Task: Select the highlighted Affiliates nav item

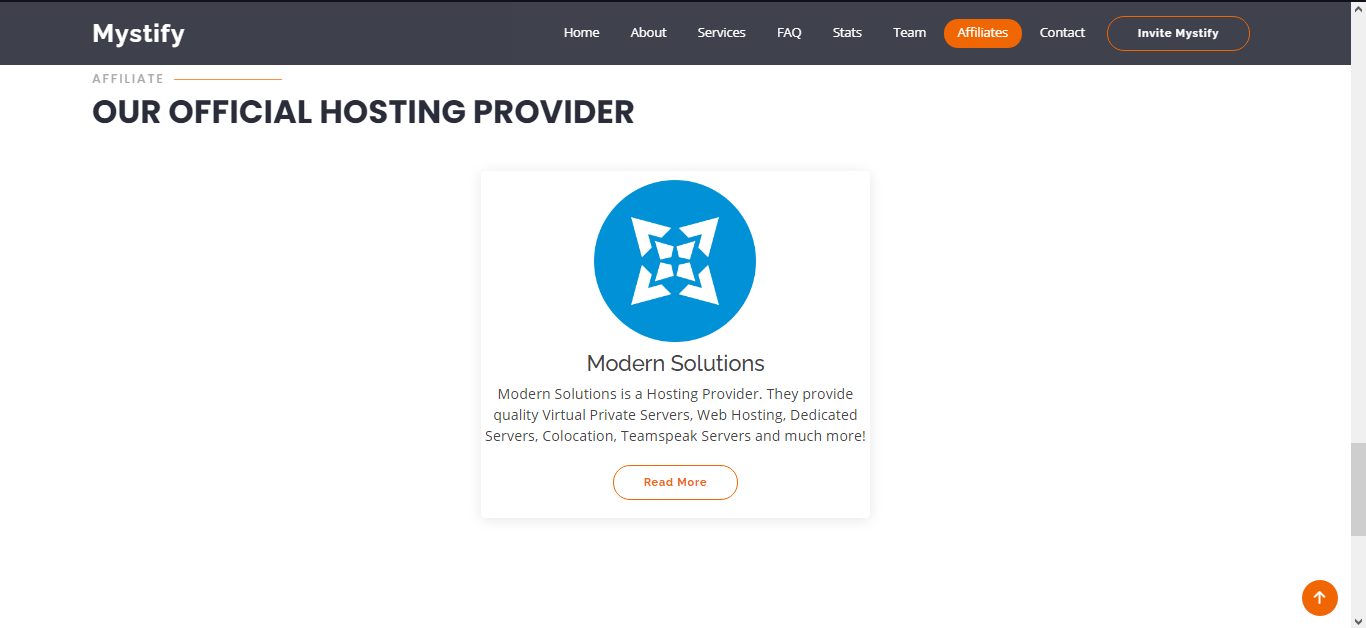Action: point(982,33)
